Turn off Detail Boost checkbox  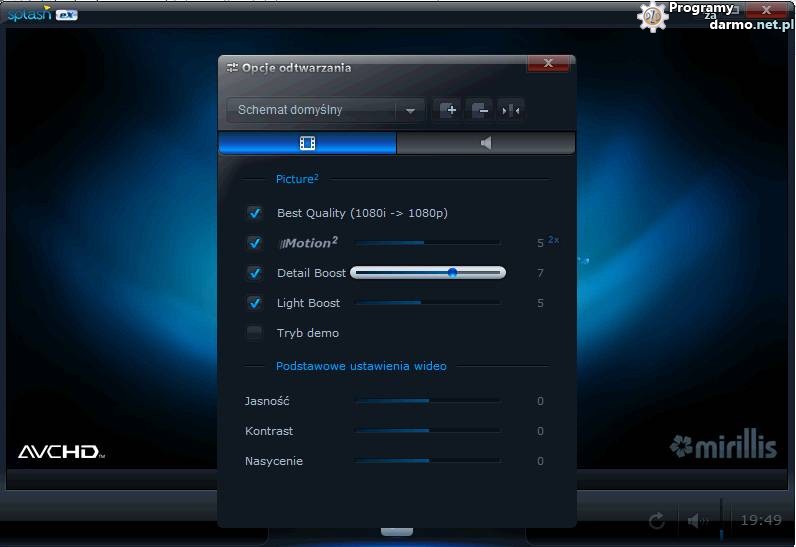tap(254, 273)
